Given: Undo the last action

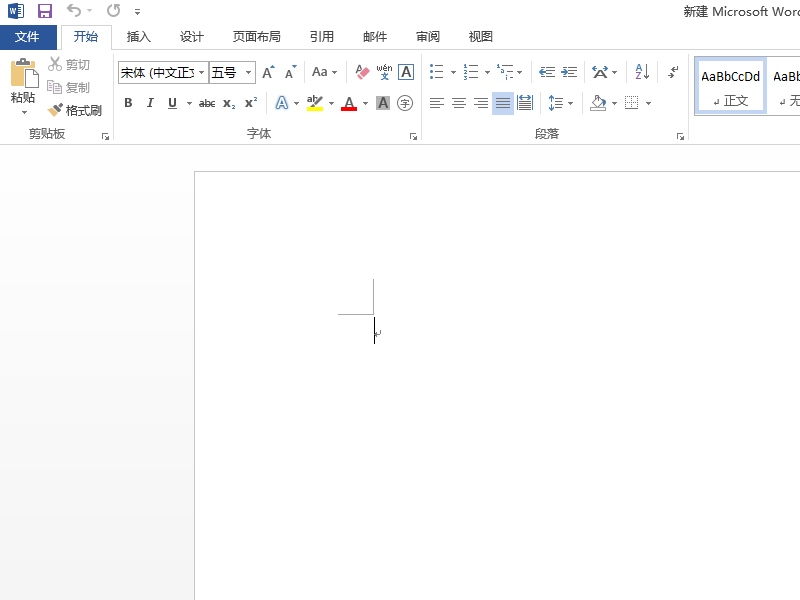Looking at the screenshot, I should click(74, 11).
